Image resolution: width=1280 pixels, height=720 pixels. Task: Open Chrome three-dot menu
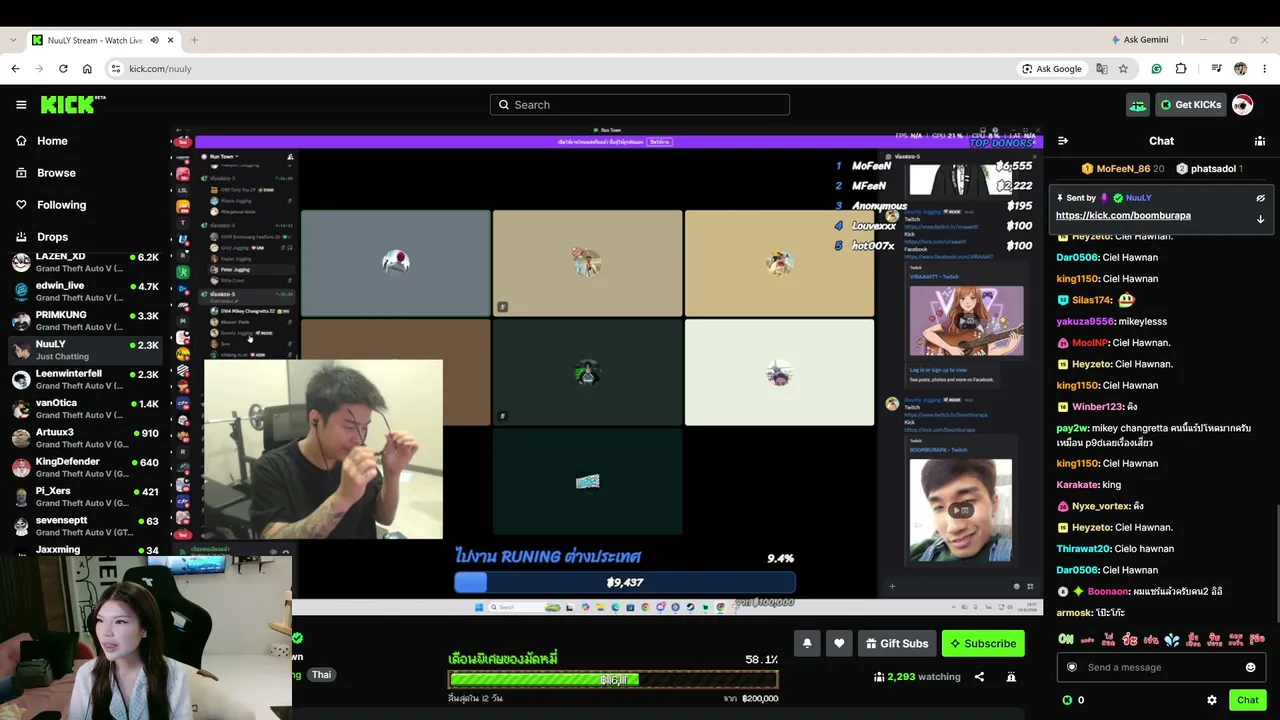tap(1264, 69)
